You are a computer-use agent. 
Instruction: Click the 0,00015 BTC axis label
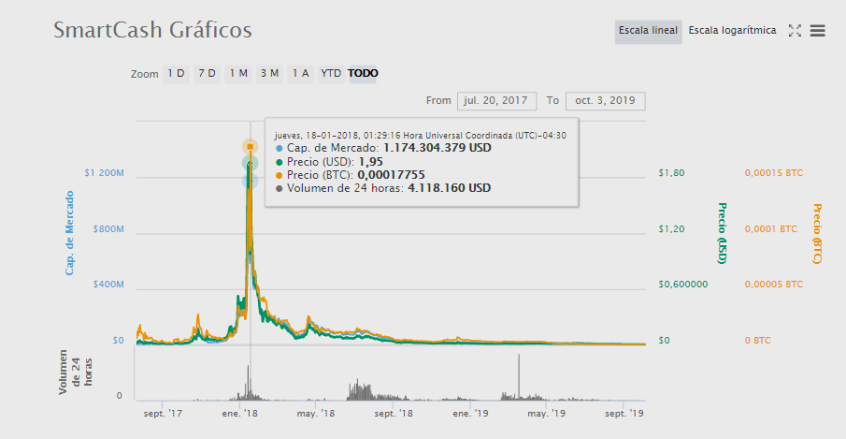point(774,173)
